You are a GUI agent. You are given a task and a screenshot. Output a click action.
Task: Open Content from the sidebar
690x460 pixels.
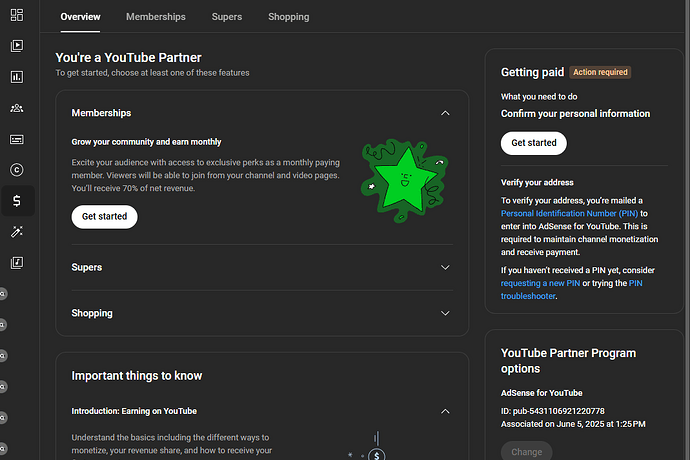(x=17, y=45)
